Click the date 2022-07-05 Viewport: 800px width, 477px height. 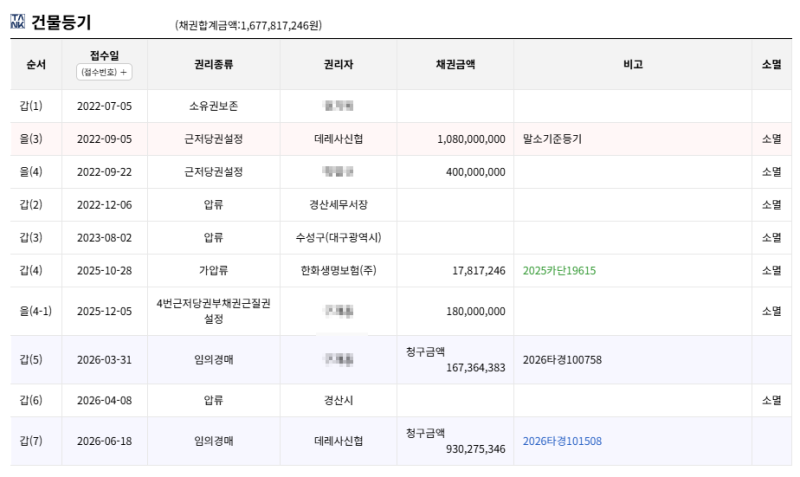click(x=104, y=106)
